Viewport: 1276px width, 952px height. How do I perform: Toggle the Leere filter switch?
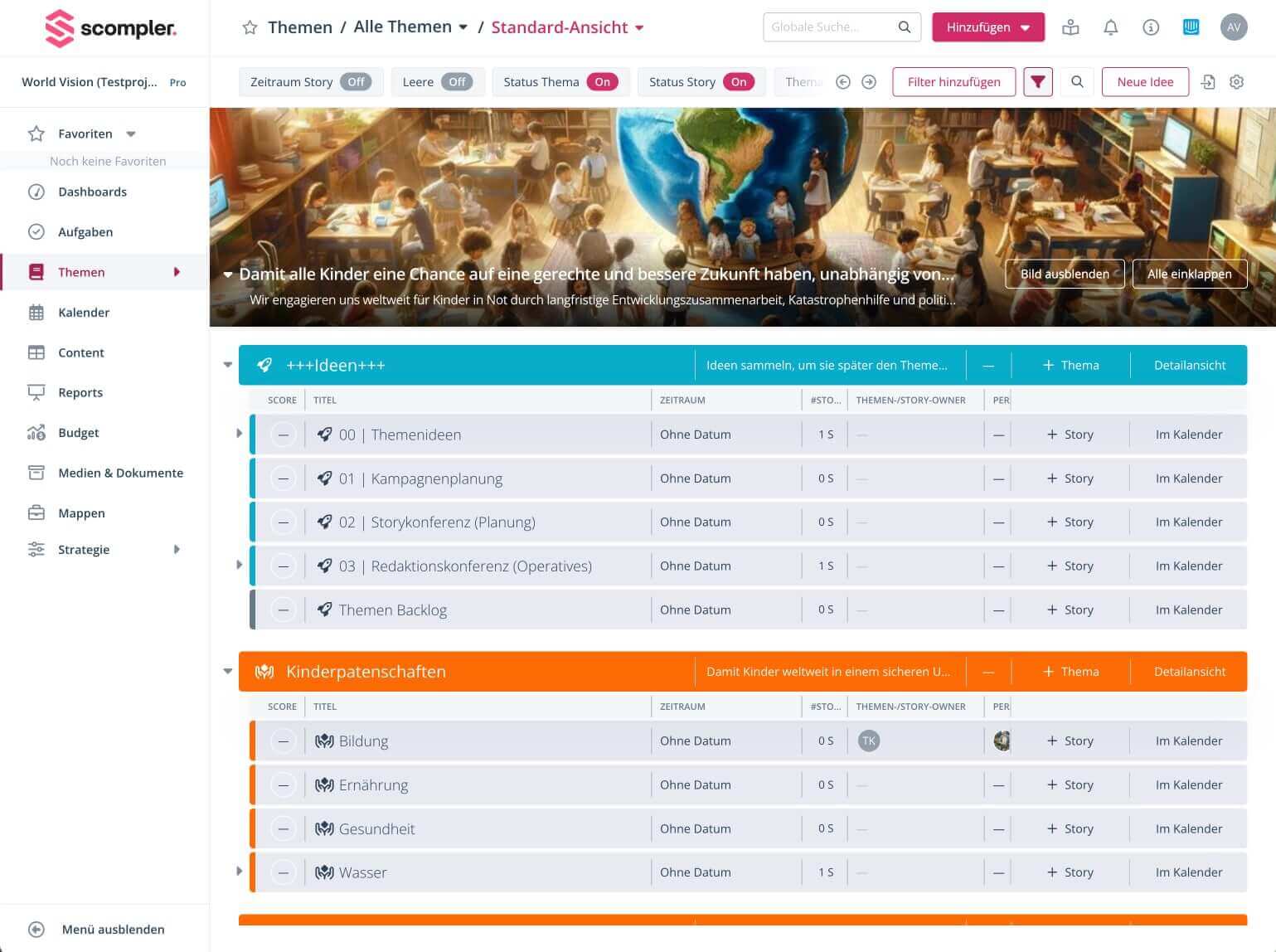pyautogui.click(x=457, y=82)
